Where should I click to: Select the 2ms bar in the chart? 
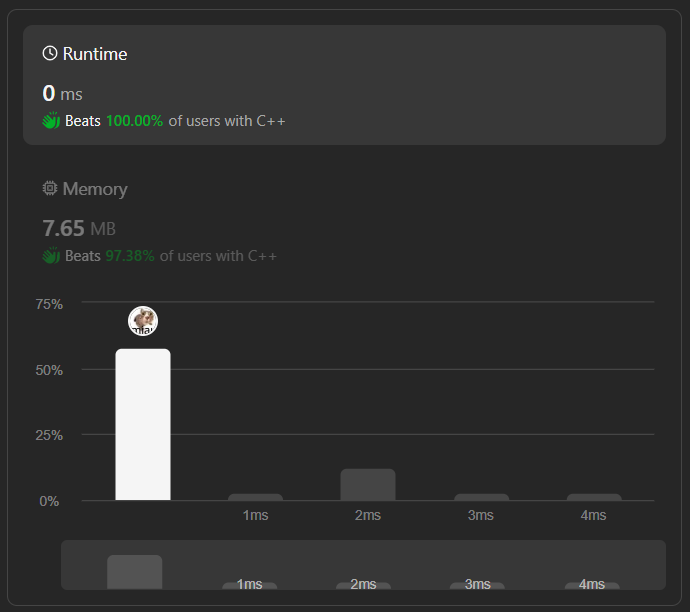(x=368, y=484)
